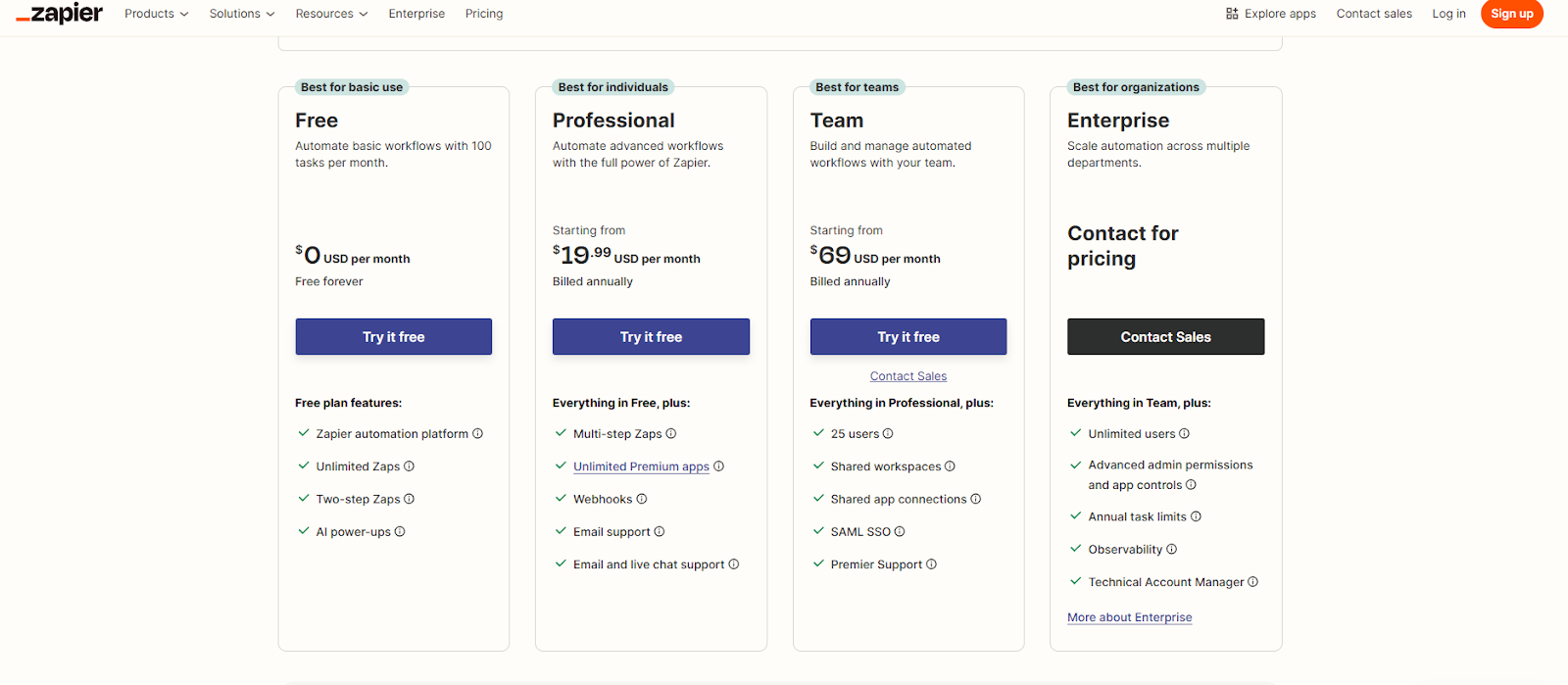
Task: Click info icon beside Unlimited Premium apps
Action: 719,466
